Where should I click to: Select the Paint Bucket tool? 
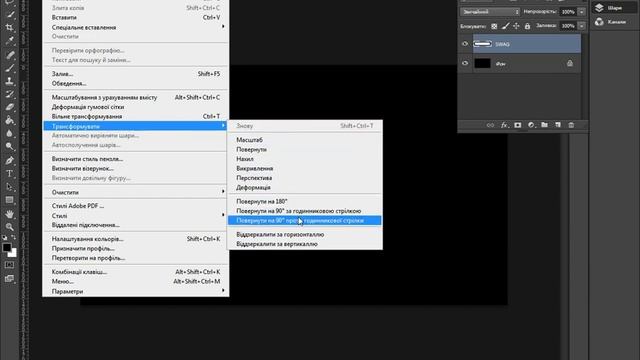tap(9, 120)
